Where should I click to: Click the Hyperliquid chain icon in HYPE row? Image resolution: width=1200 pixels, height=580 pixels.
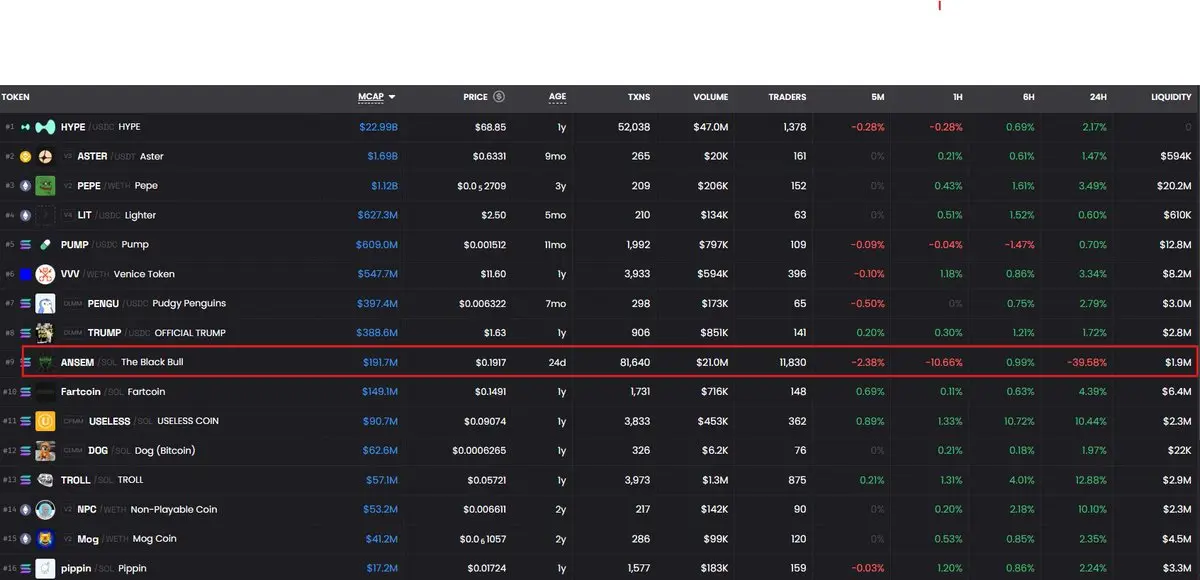click(x=26, y=127)
